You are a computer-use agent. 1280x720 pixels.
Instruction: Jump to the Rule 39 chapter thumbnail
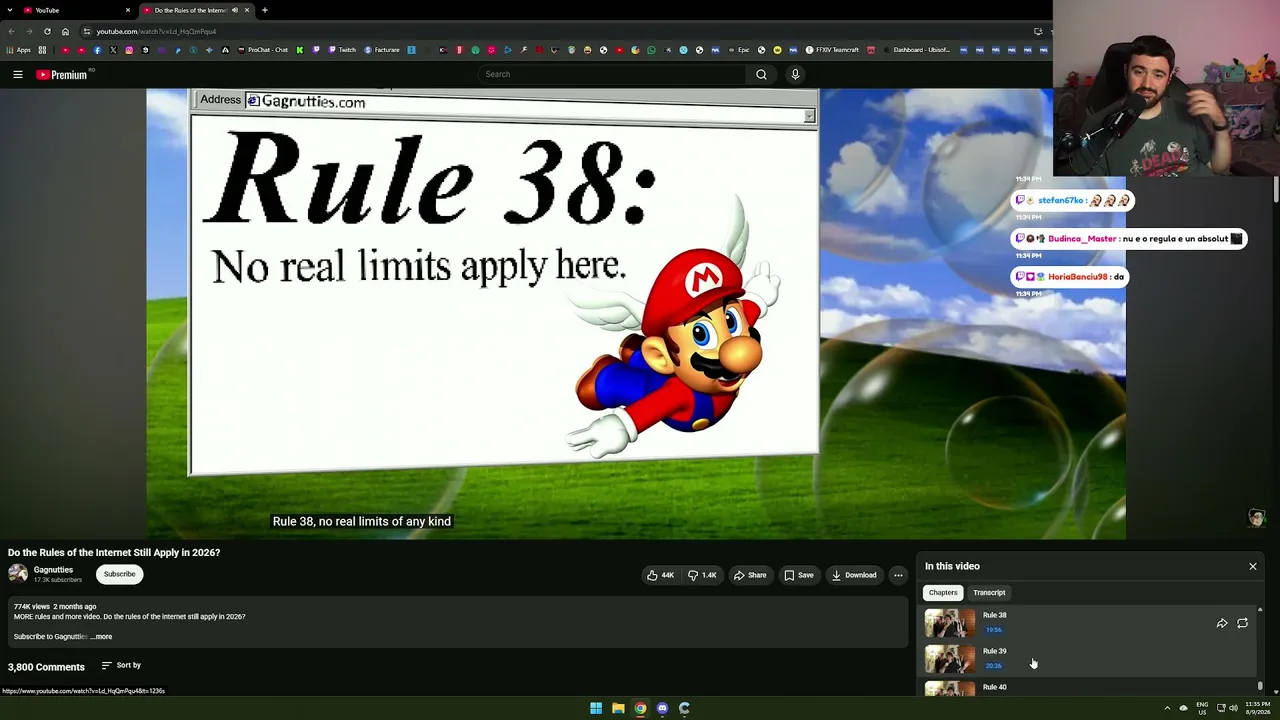[x=949, y=659]
